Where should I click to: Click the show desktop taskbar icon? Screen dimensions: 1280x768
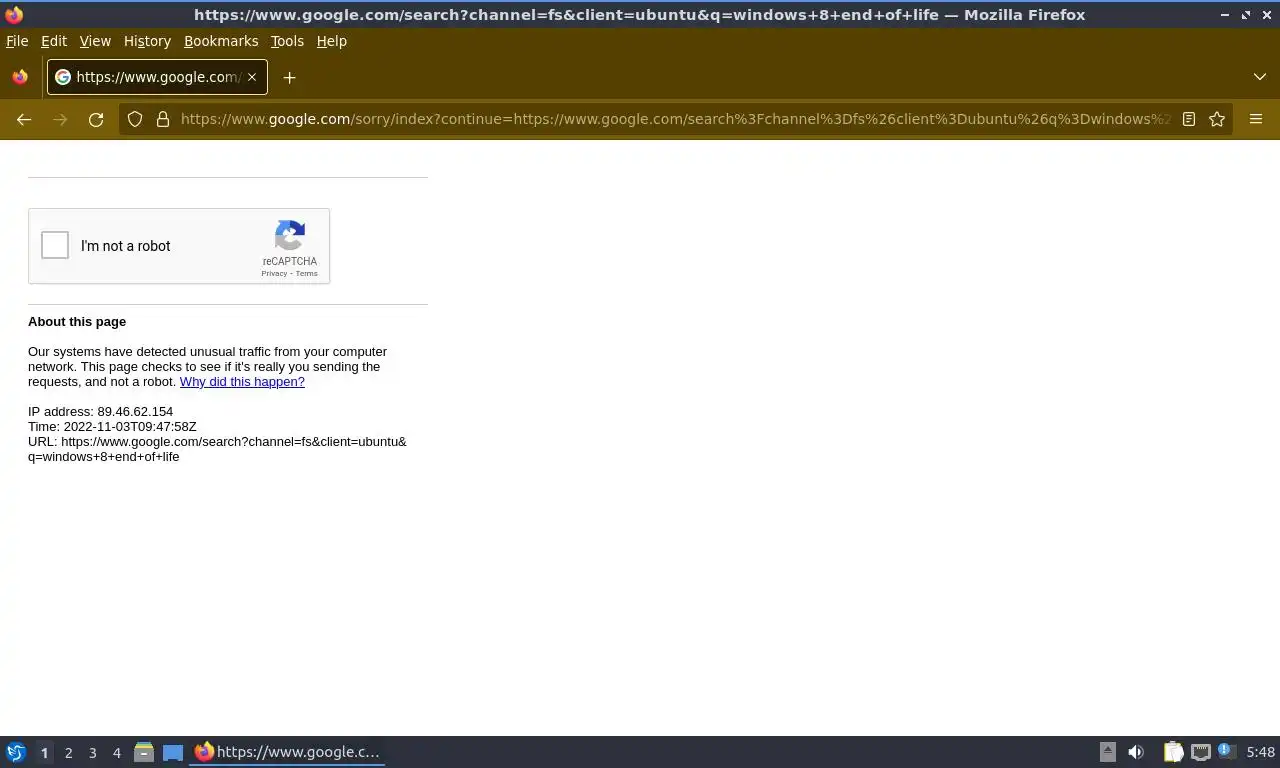coord(173,752)
